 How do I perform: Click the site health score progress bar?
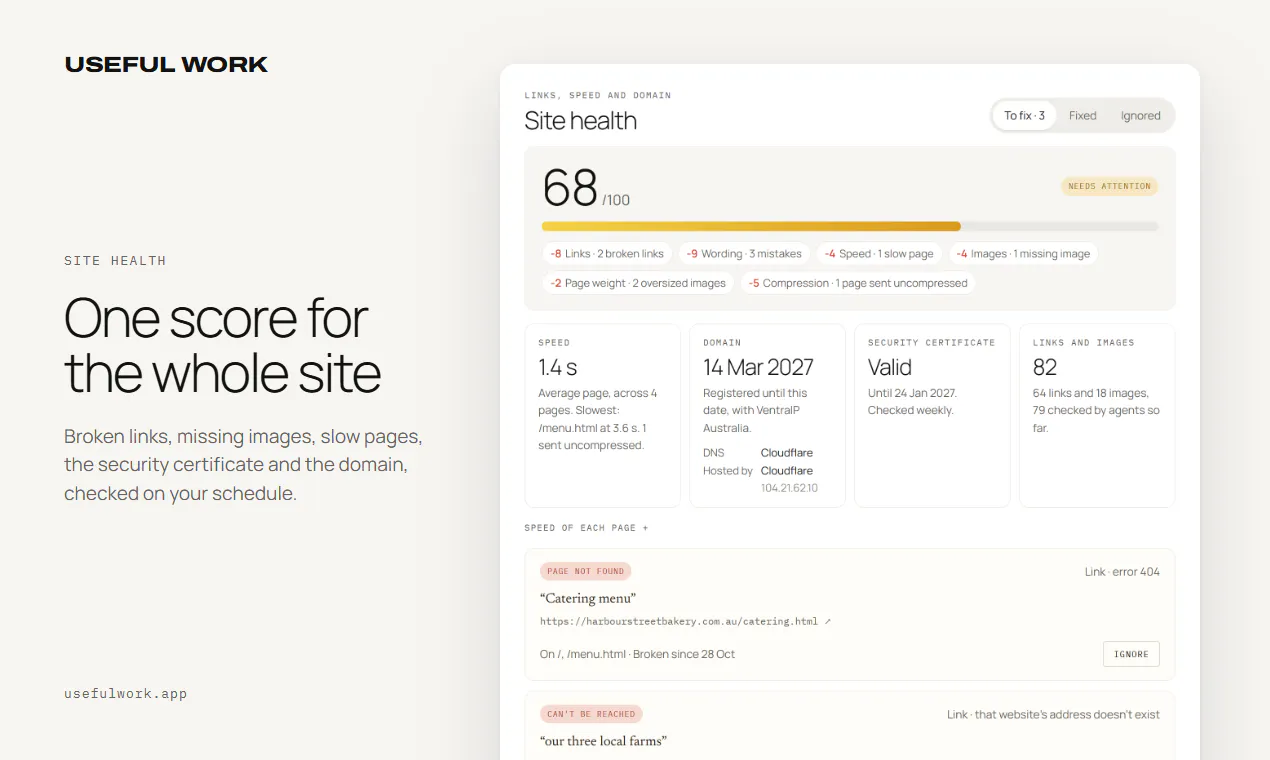click(x=850, y=227)
